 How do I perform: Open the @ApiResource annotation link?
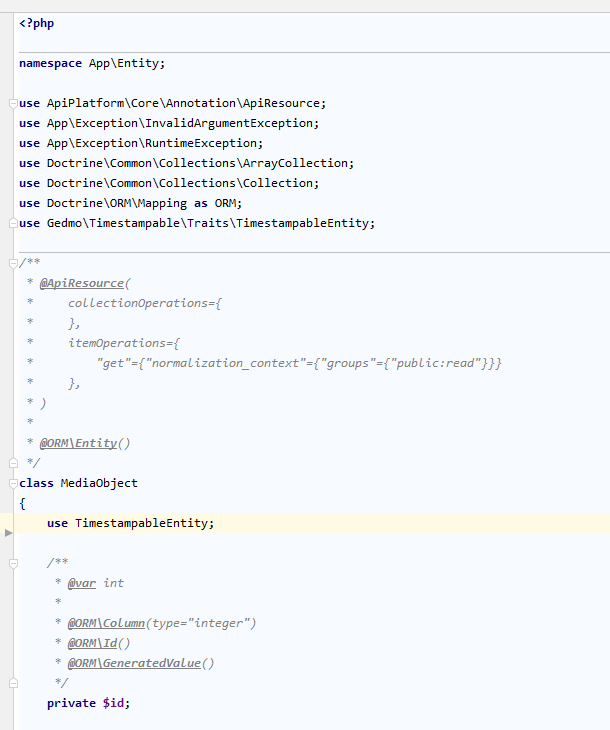tap(82, 283)
